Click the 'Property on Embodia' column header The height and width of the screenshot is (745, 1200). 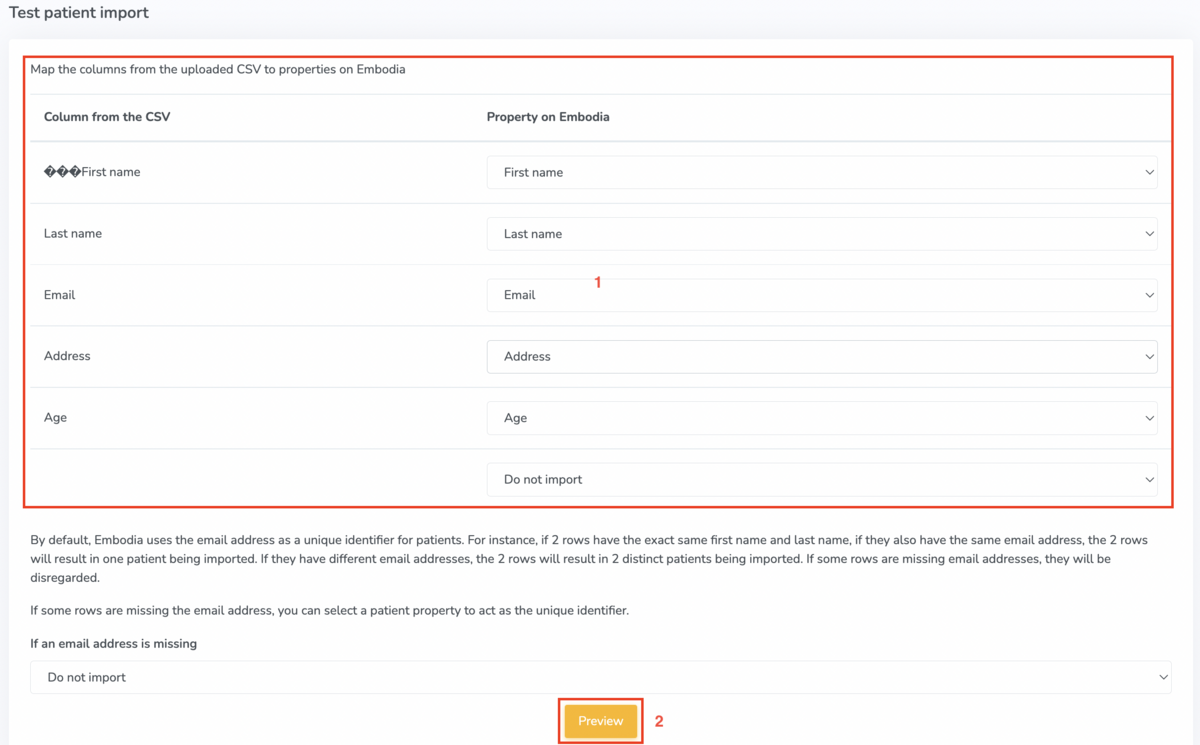pos(548,117)
